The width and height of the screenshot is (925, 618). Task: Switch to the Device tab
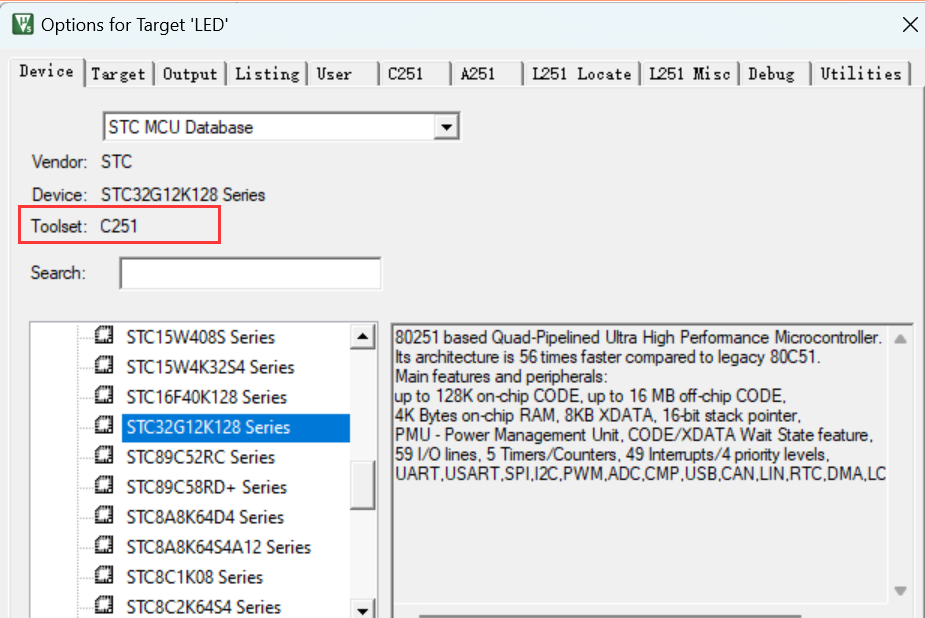coord(47,72)
